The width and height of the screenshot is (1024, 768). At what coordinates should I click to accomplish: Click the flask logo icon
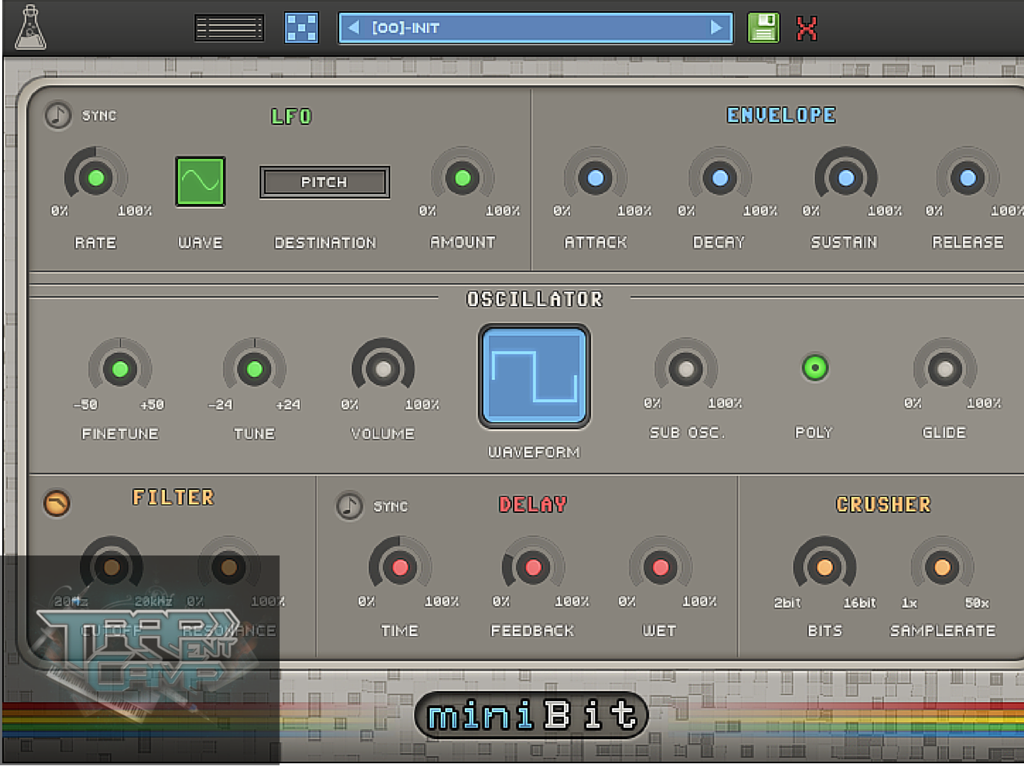pyautogui.click(x=30, y=27)
